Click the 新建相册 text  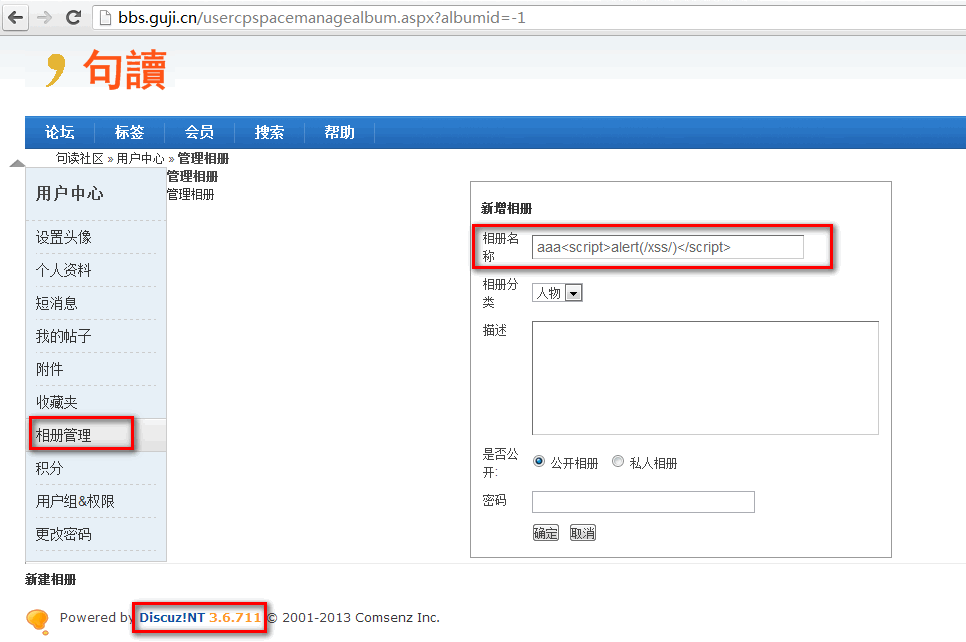pos(51,579)
